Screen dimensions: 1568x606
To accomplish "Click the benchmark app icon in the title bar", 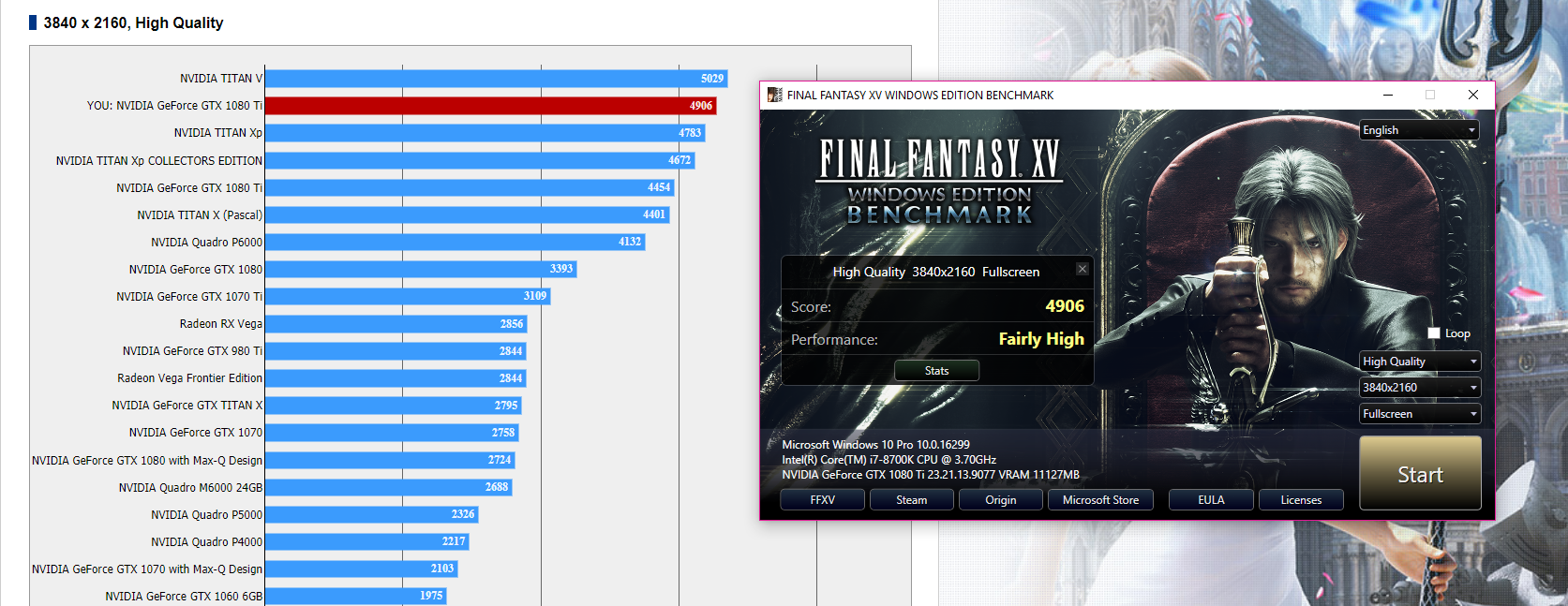I will point(775,95).
